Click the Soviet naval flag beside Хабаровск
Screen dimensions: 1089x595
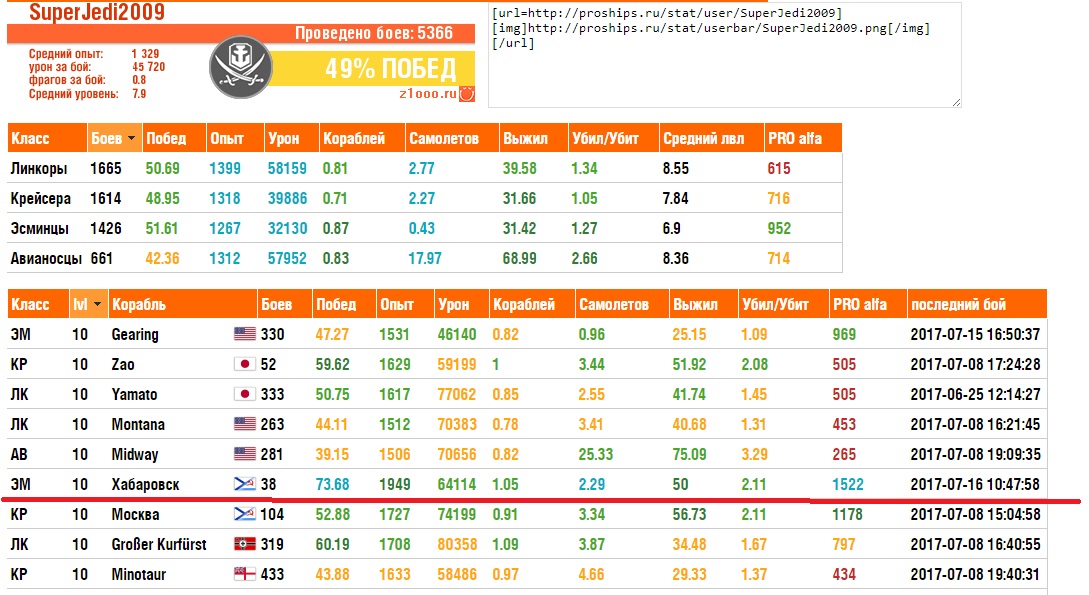tap(244, 484)
